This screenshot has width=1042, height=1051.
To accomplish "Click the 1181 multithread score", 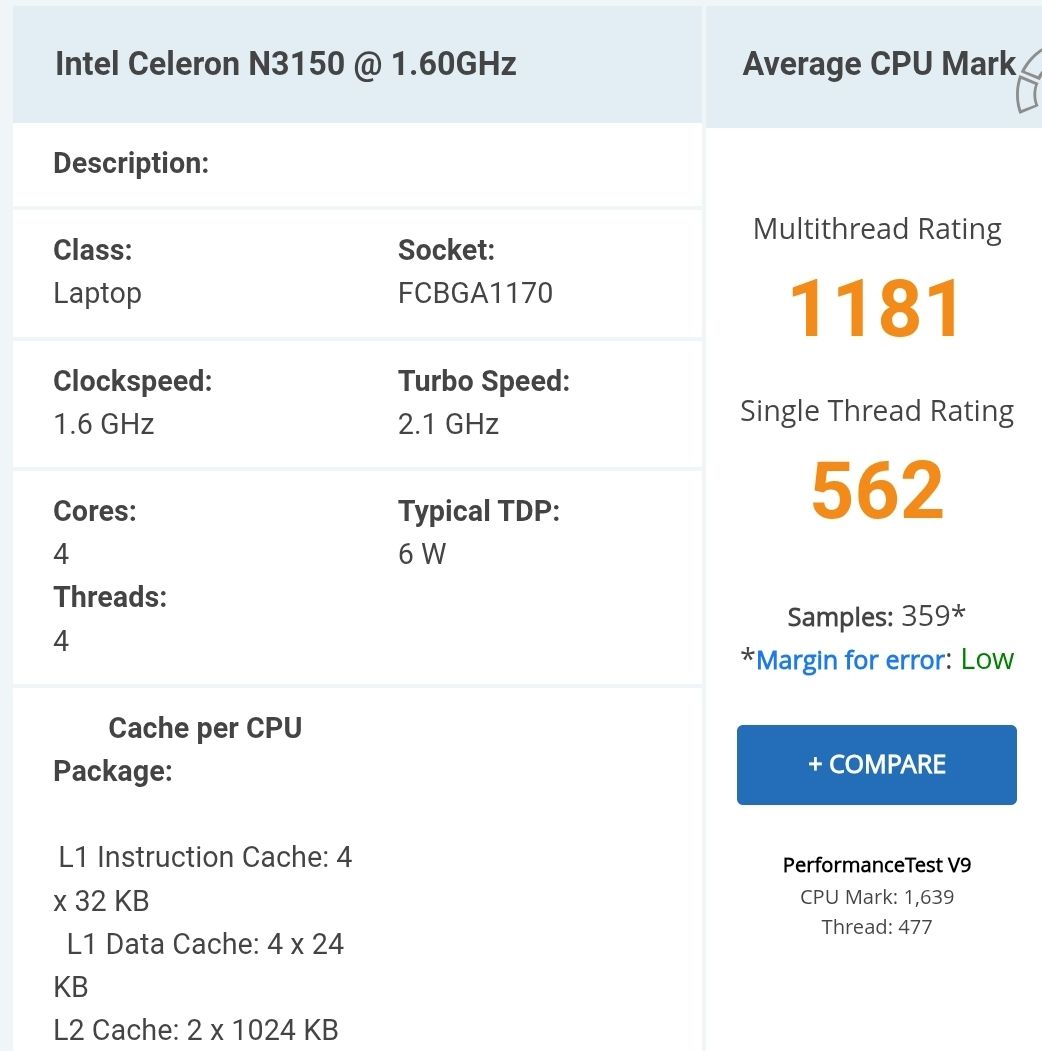I will 876,308.
